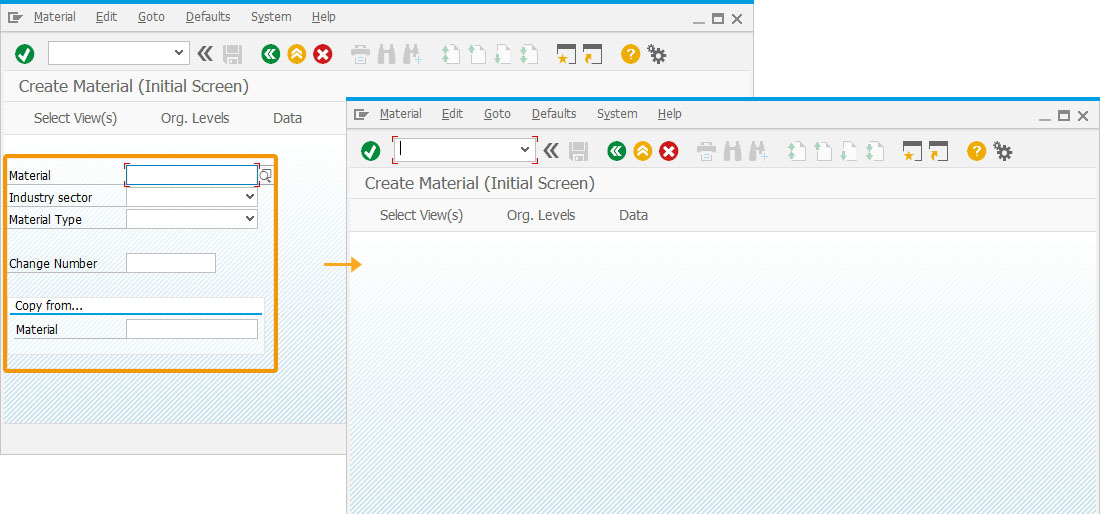Open Help menu in front window
Viewport: 1100px width, 514px height.
click(670, 114)
